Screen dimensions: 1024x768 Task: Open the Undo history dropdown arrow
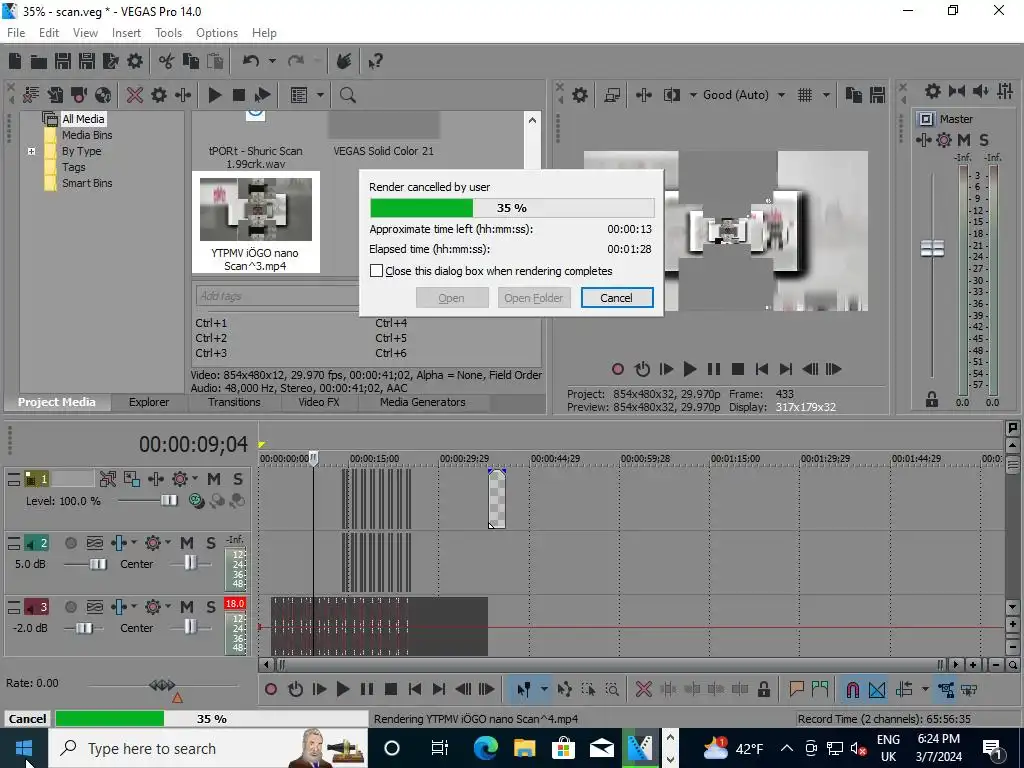[272, 61]
